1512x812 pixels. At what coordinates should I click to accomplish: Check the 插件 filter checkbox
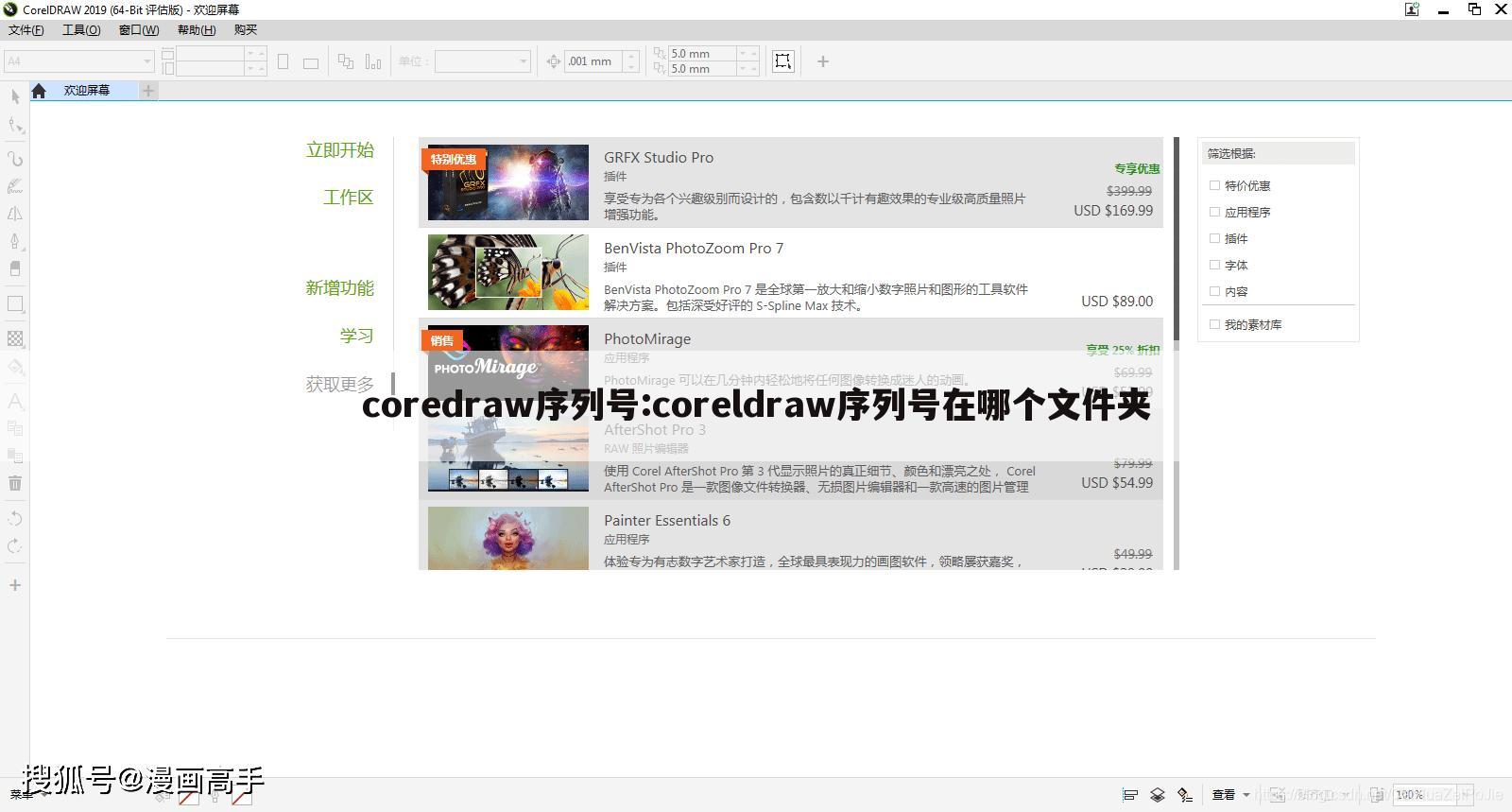point(1215,238)
